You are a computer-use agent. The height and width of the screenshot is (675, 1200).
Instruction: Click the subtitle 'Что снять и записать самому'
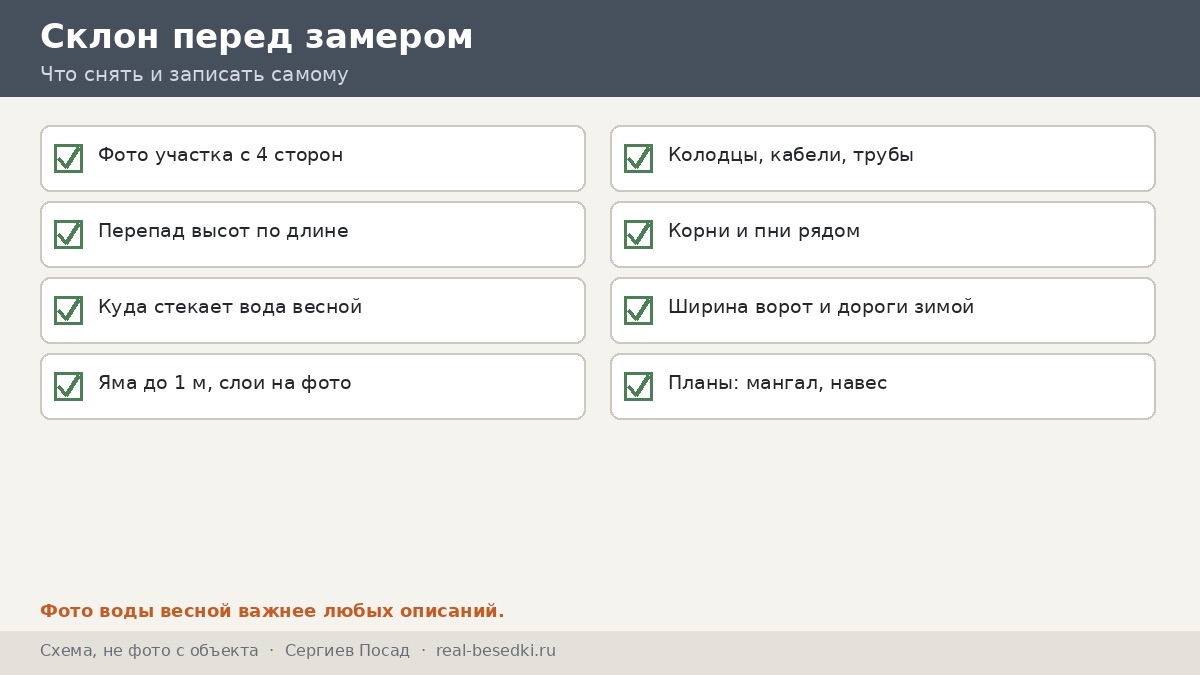[x=194, y=74]
